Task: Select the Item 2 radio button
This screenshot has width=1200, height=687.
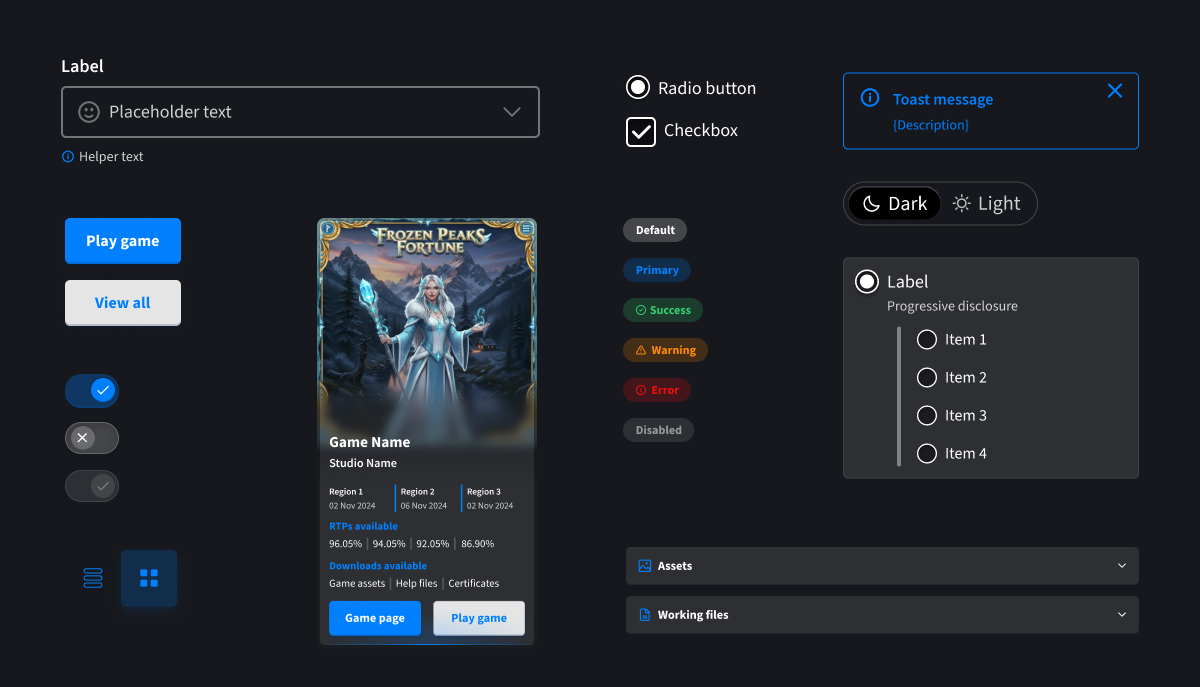Action: point(926,377)
